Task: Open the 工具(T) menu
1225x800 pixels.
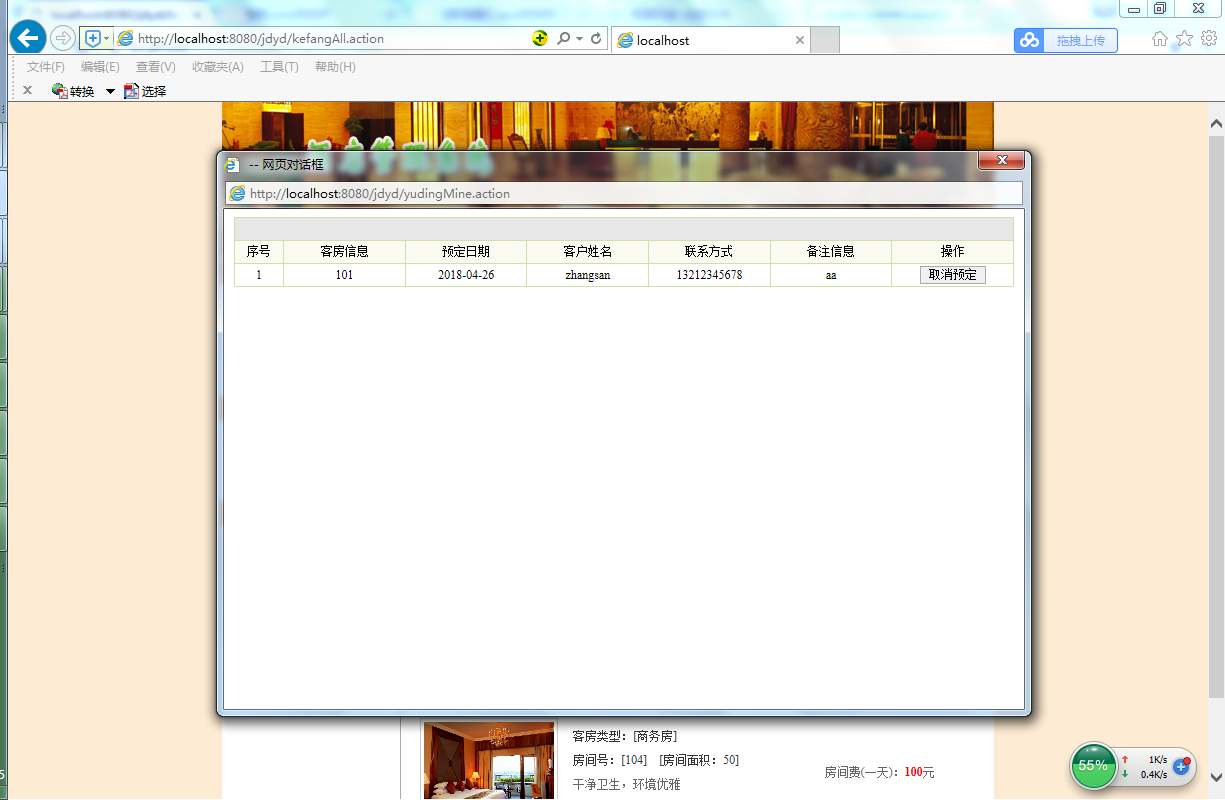Action: [x=279, y=67]
